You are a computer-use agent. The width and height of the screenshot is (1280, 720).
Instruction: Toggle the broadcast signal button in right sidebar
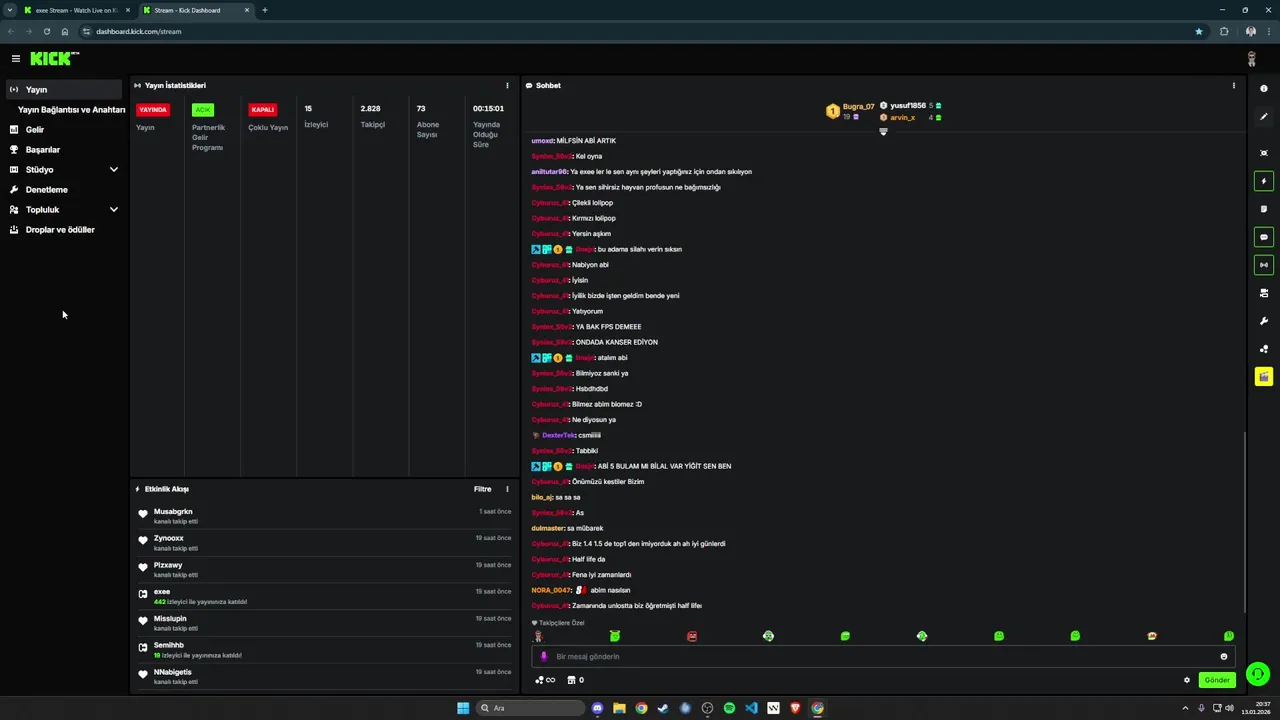click(x=1264, y=265)
